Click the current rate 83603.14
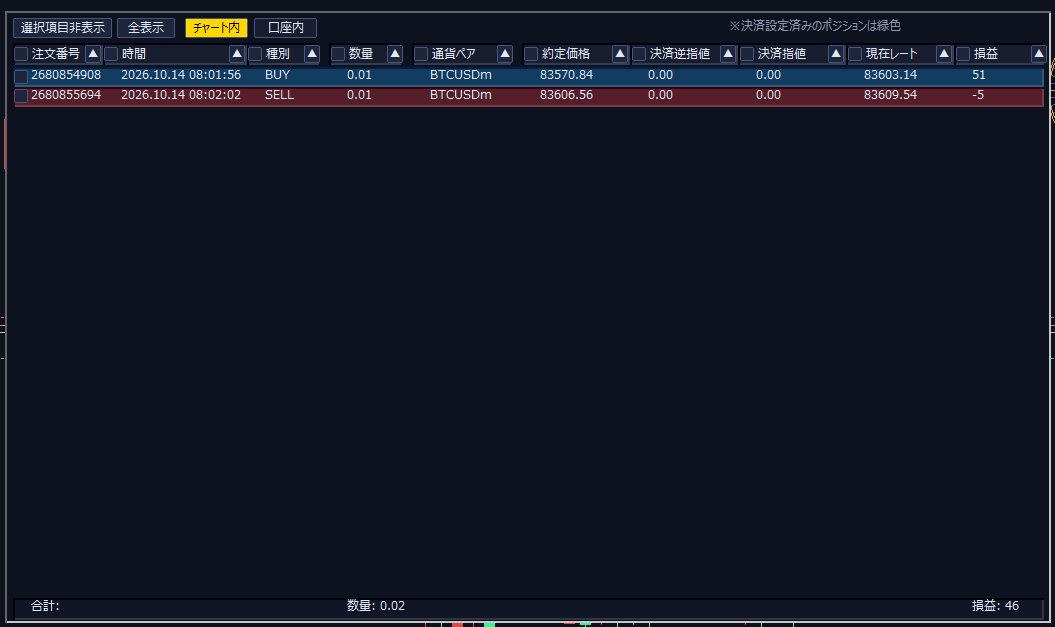 pyautogui.click(x=890, y=75)
